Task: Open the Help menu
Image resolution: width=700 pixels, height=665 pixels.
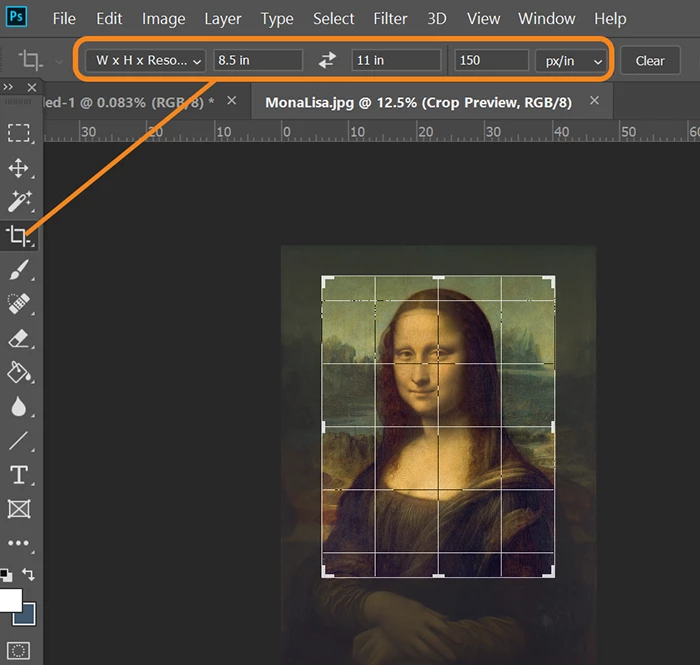Action: pyautogui.click(x=610, y=19)
